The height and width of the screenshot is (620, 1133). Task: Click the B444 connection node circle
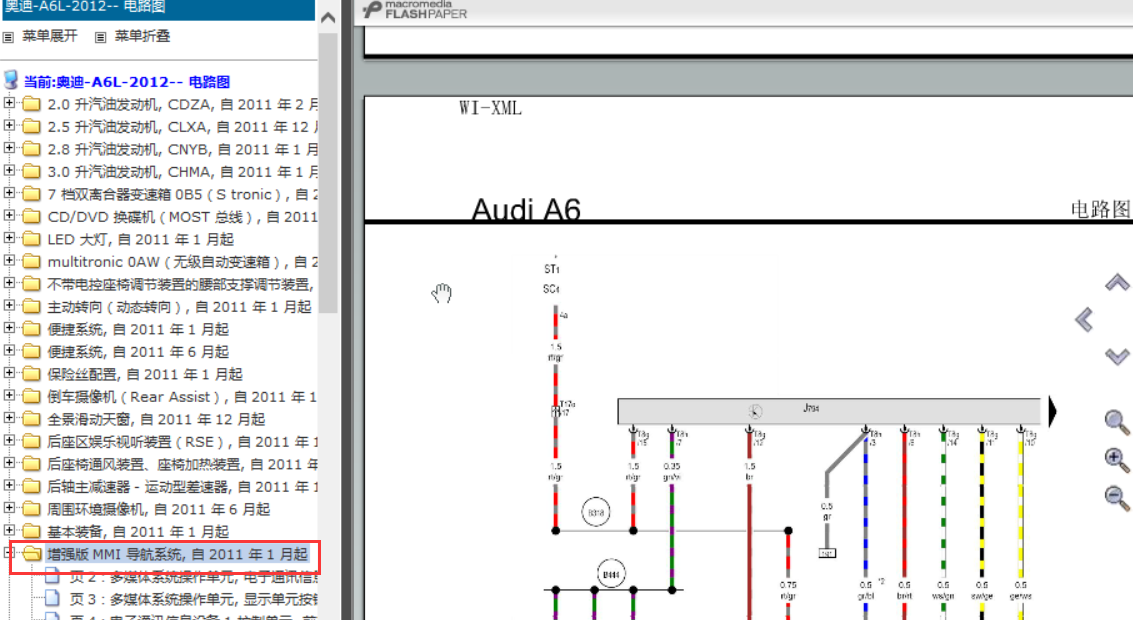(x=611, y=574)
